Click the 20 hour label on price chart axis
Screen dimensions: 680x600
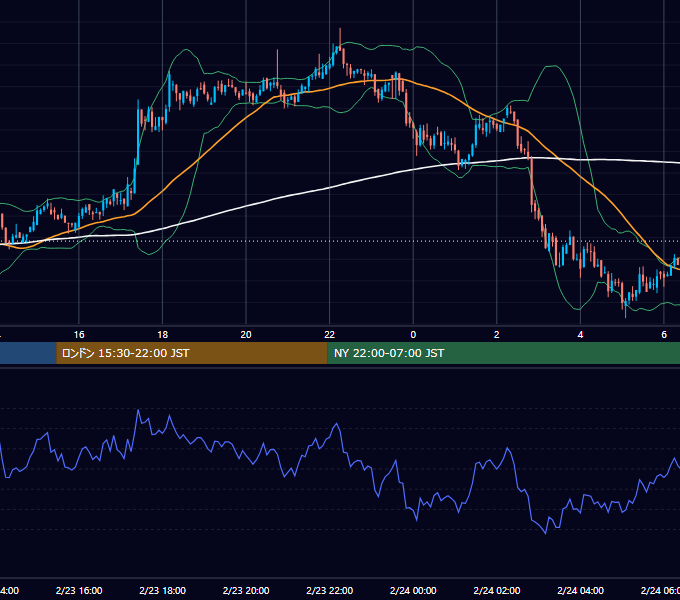(246, 335)
